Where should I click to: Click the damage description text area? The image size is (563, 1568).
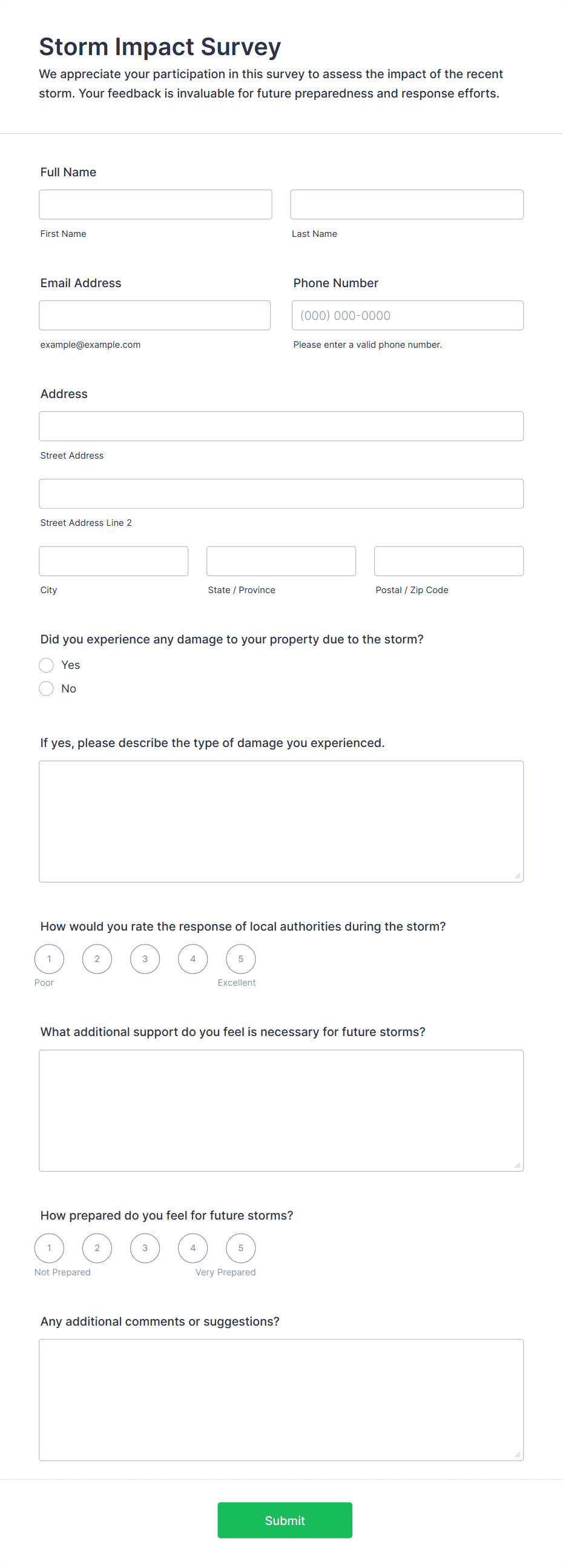[x=281, y=821]
